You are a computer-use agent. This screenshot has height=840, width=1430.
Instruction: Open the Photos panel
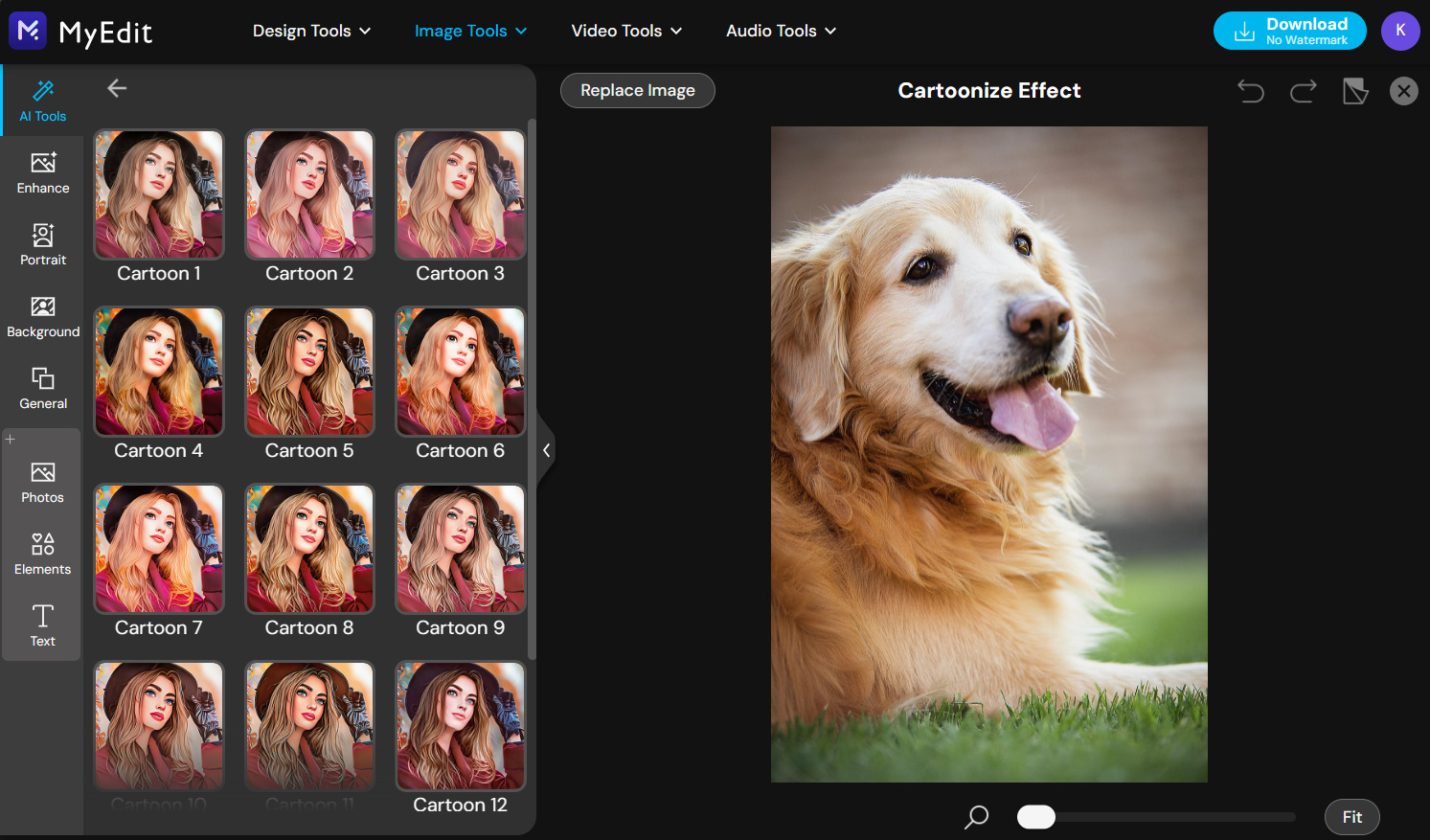(42, 482)
